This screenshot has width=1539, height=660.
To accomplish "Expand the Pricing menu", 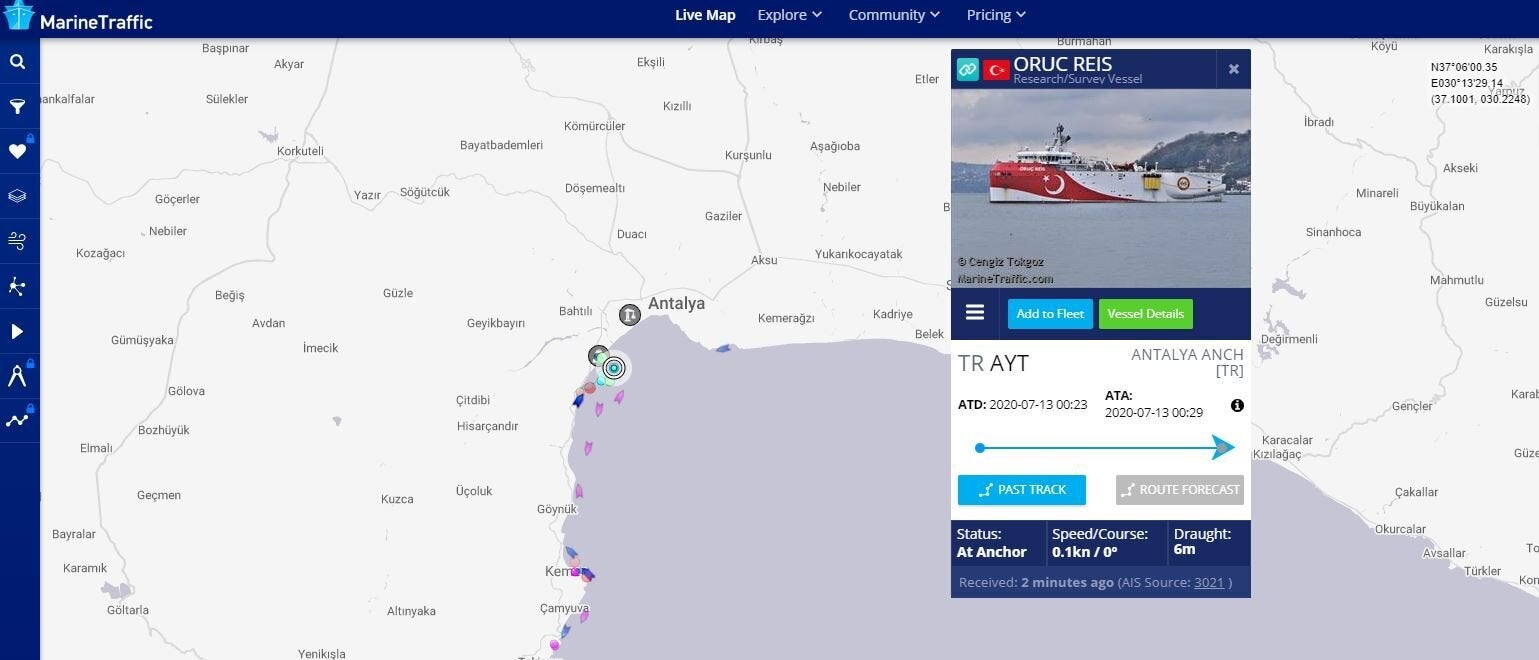I will [x=996, y=15].
